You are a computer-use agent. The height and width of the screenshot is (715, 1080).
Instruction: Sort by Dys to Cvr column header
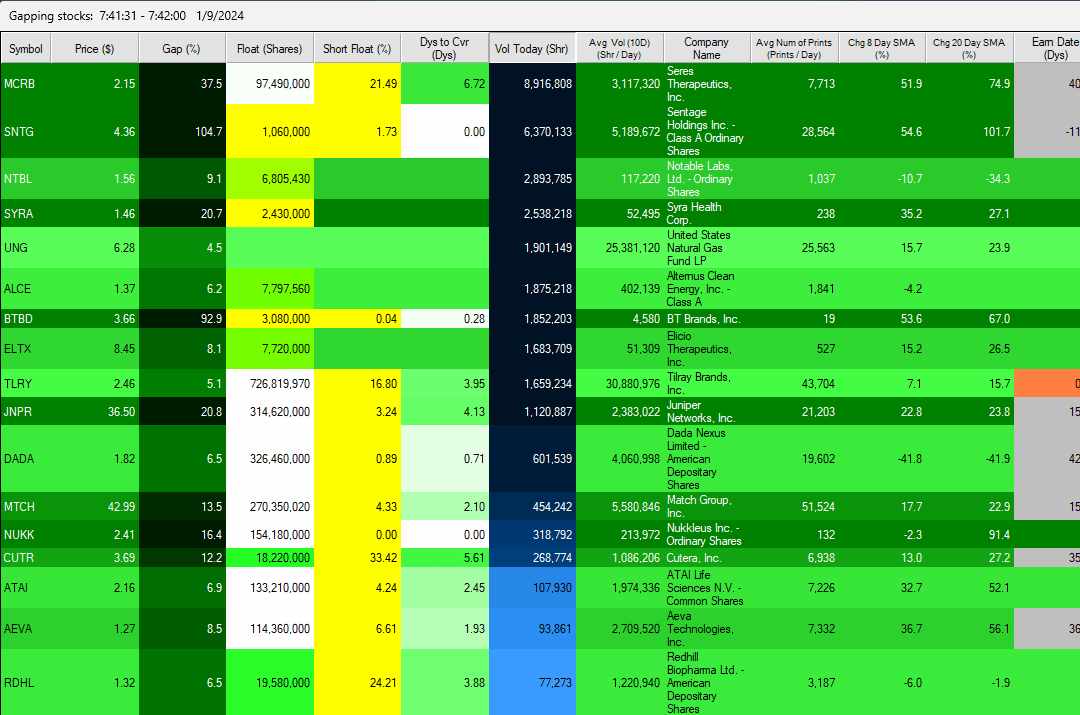point(444,47)
